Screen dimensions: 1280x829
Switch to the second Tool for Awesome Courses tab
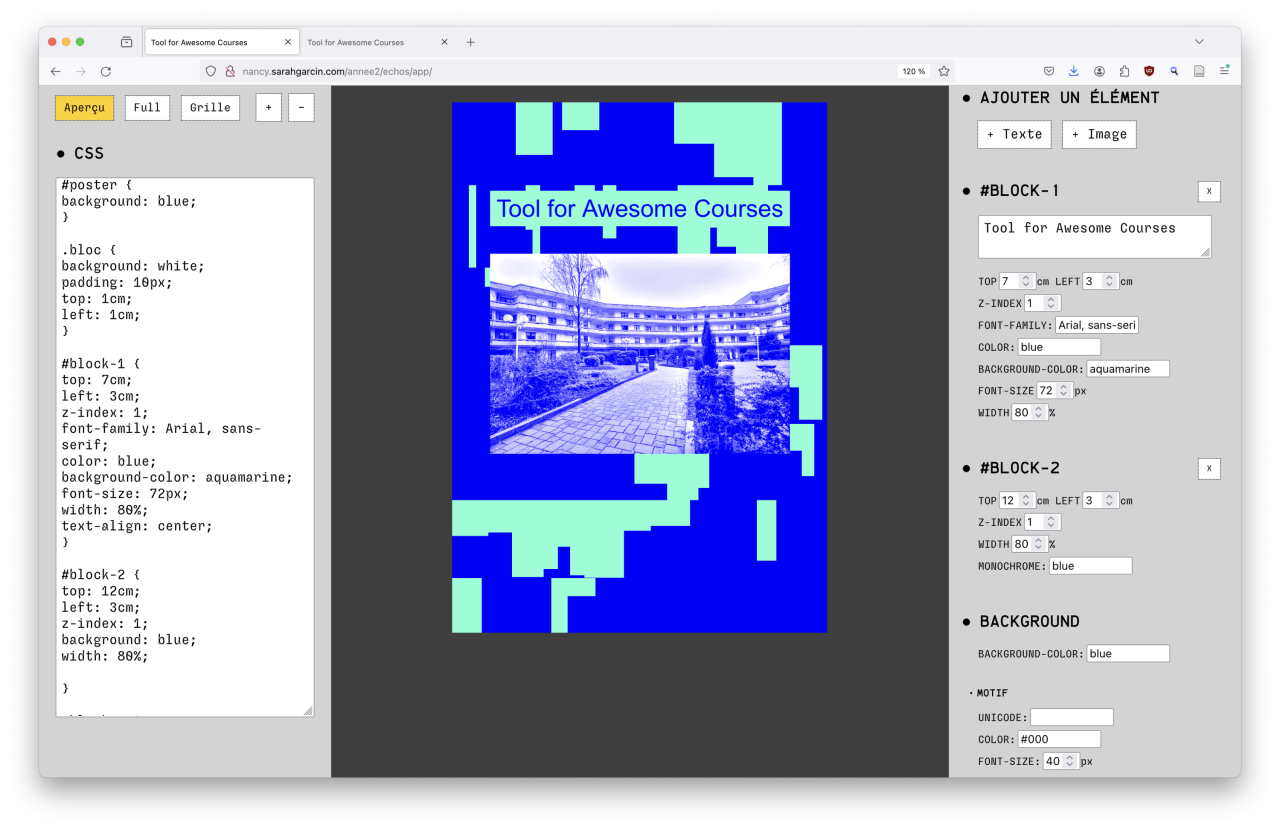pos(370,42)
